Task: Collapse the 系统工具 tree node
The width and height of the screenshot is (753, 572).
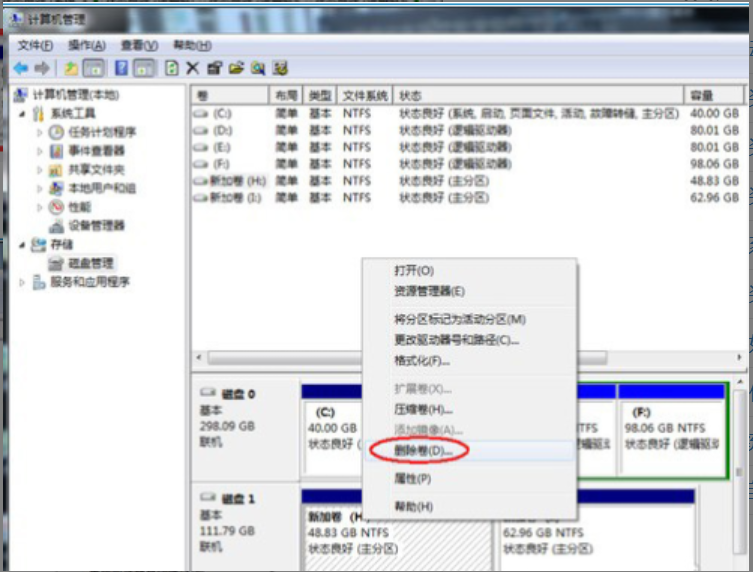Action: point(23,113)
